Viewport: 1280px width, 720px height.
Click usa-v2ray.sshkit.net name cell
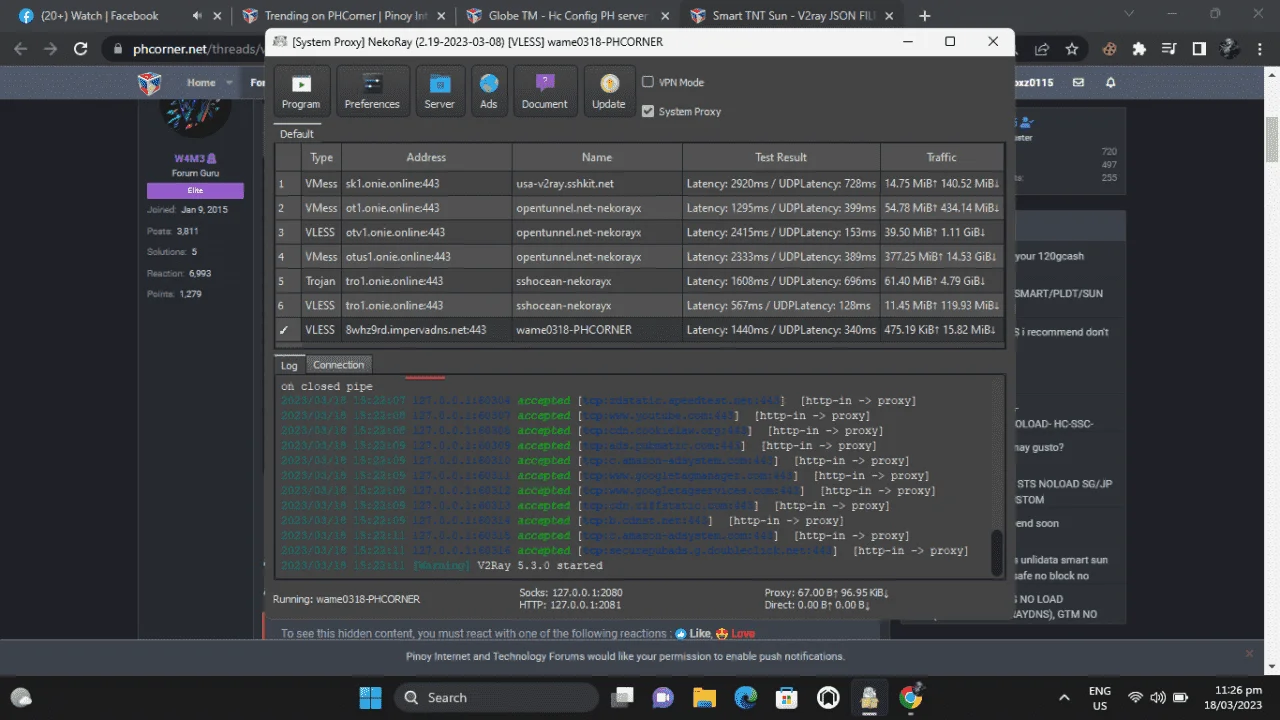pyautogui.click(x=597, y=184)
